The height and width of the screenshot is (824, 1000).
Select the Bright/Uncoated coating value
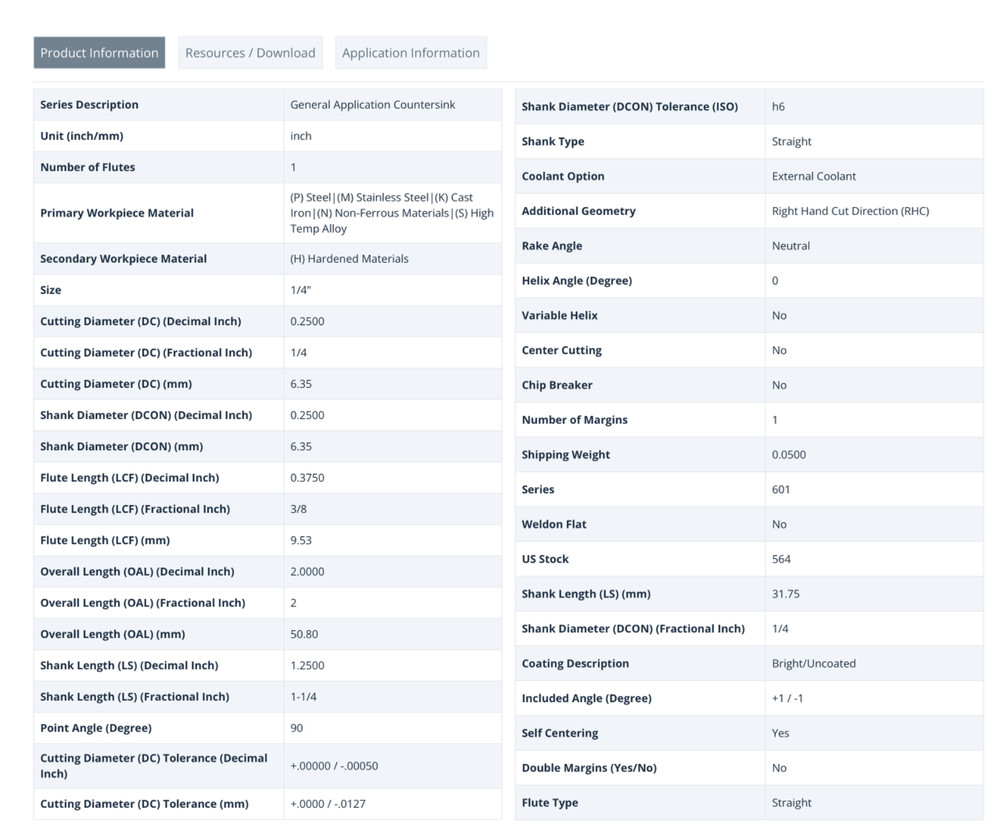[814, 664]
